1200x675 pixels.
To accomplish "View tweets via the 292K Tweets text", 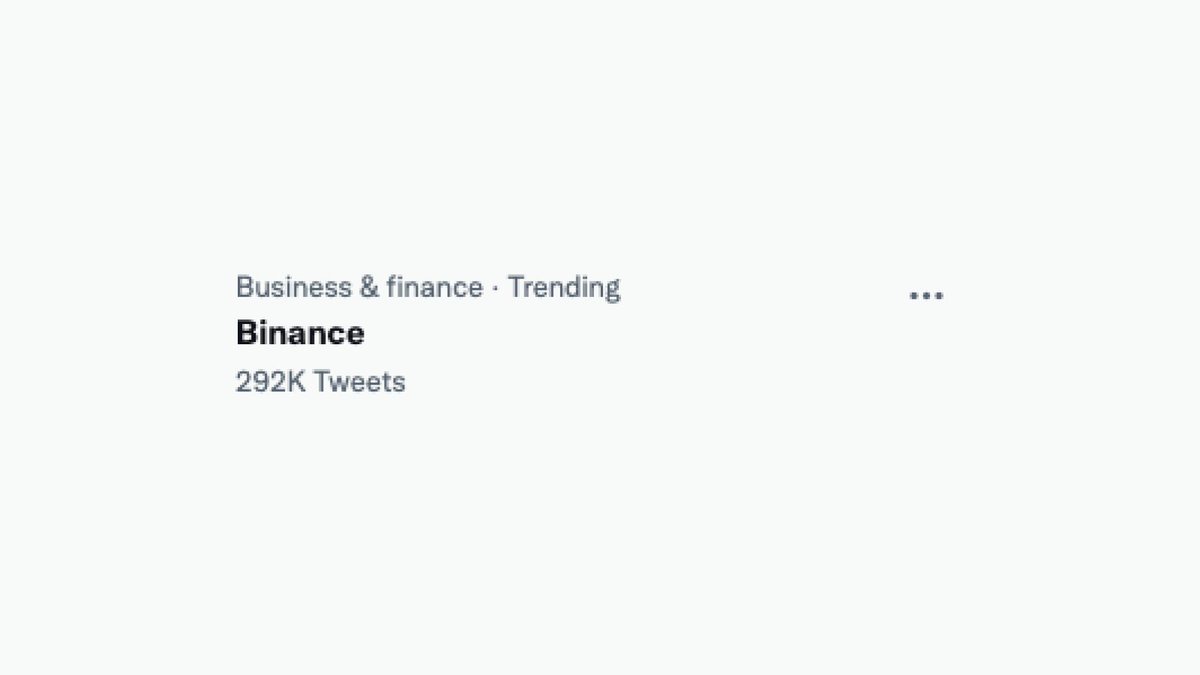I will pyautogui.click(x=320, y=382).
